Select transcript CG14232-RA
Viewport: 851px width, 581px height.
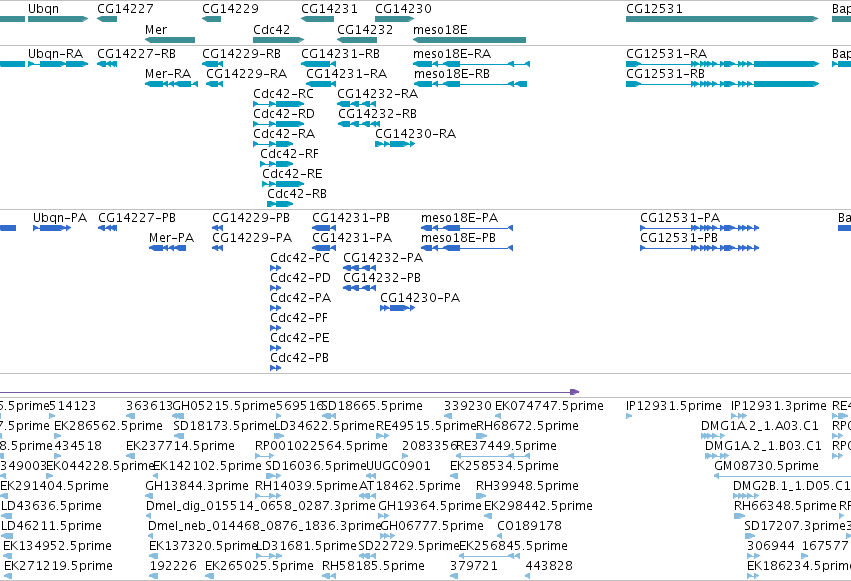(x=377, y=94)
